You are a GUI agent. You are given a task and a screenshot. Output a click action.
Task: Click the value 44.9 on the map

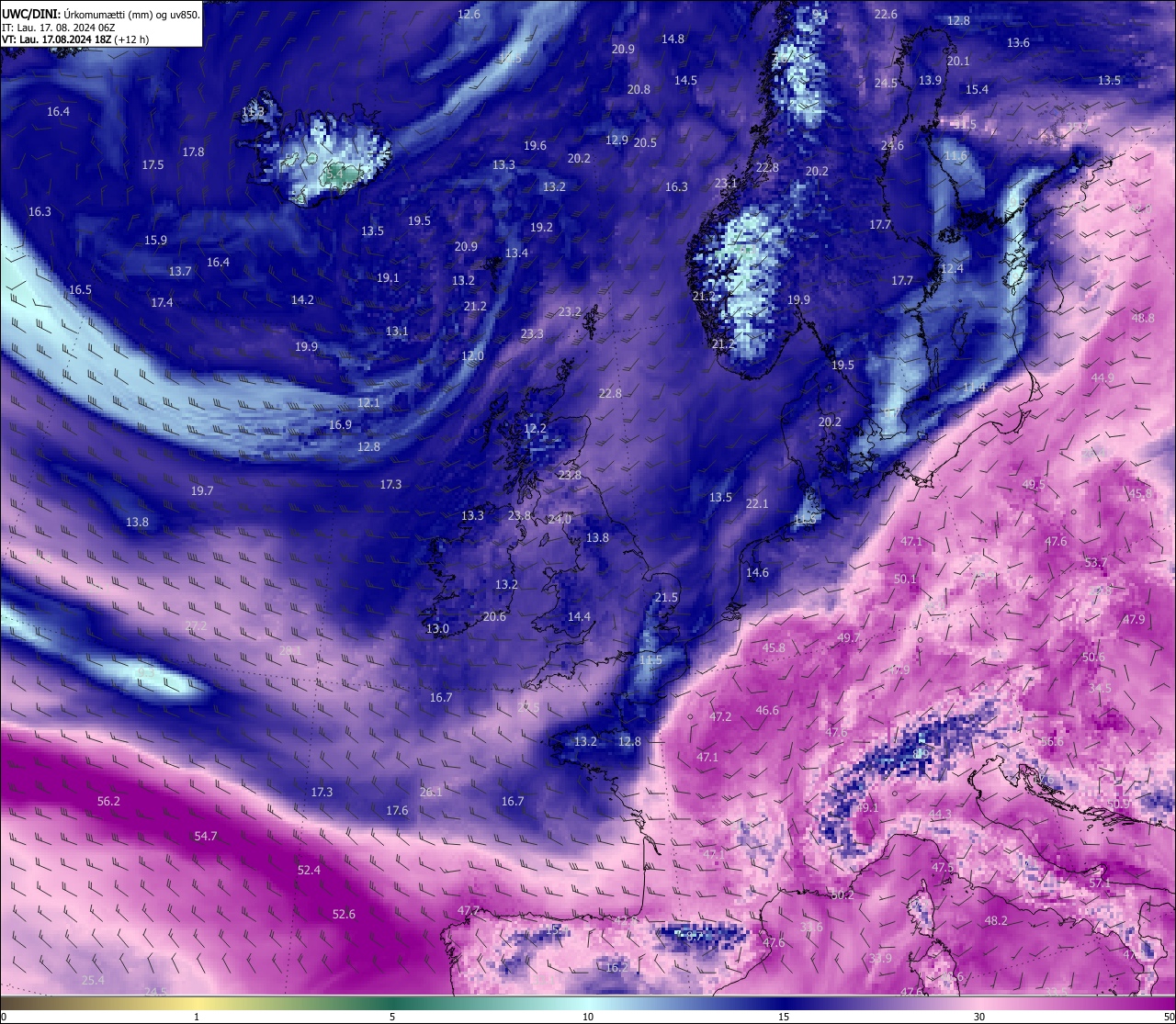(1102, 377)
